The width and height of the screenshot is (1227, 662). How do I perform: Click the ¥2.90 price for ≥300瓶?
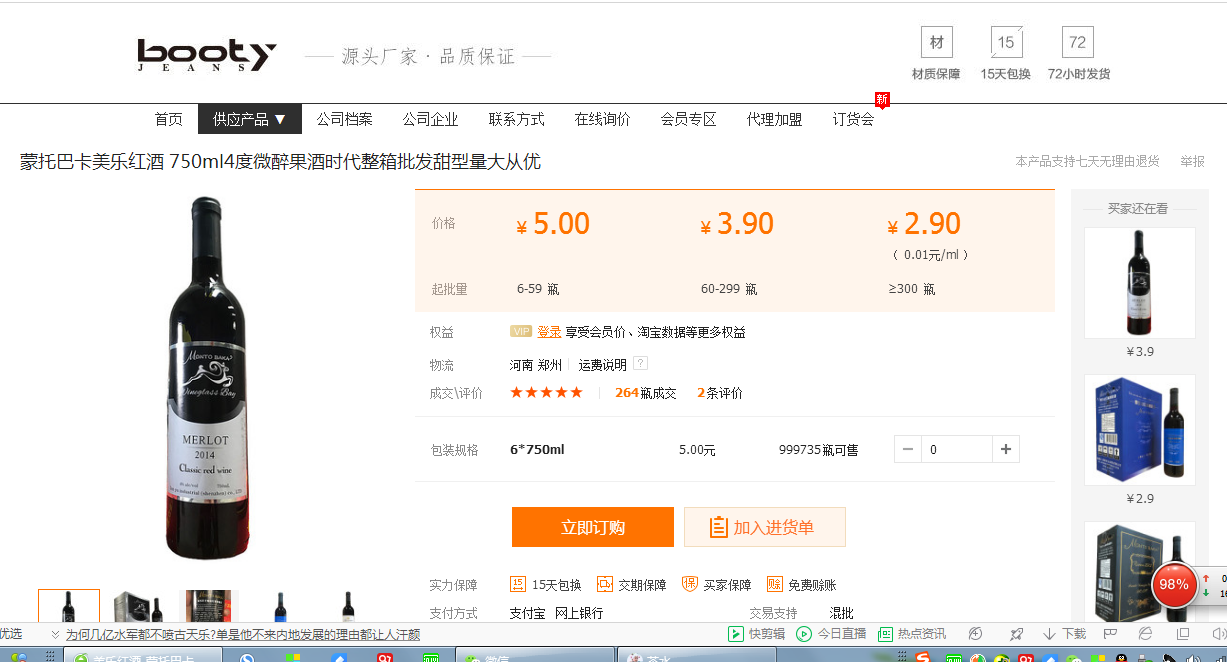tap(924, 224)
